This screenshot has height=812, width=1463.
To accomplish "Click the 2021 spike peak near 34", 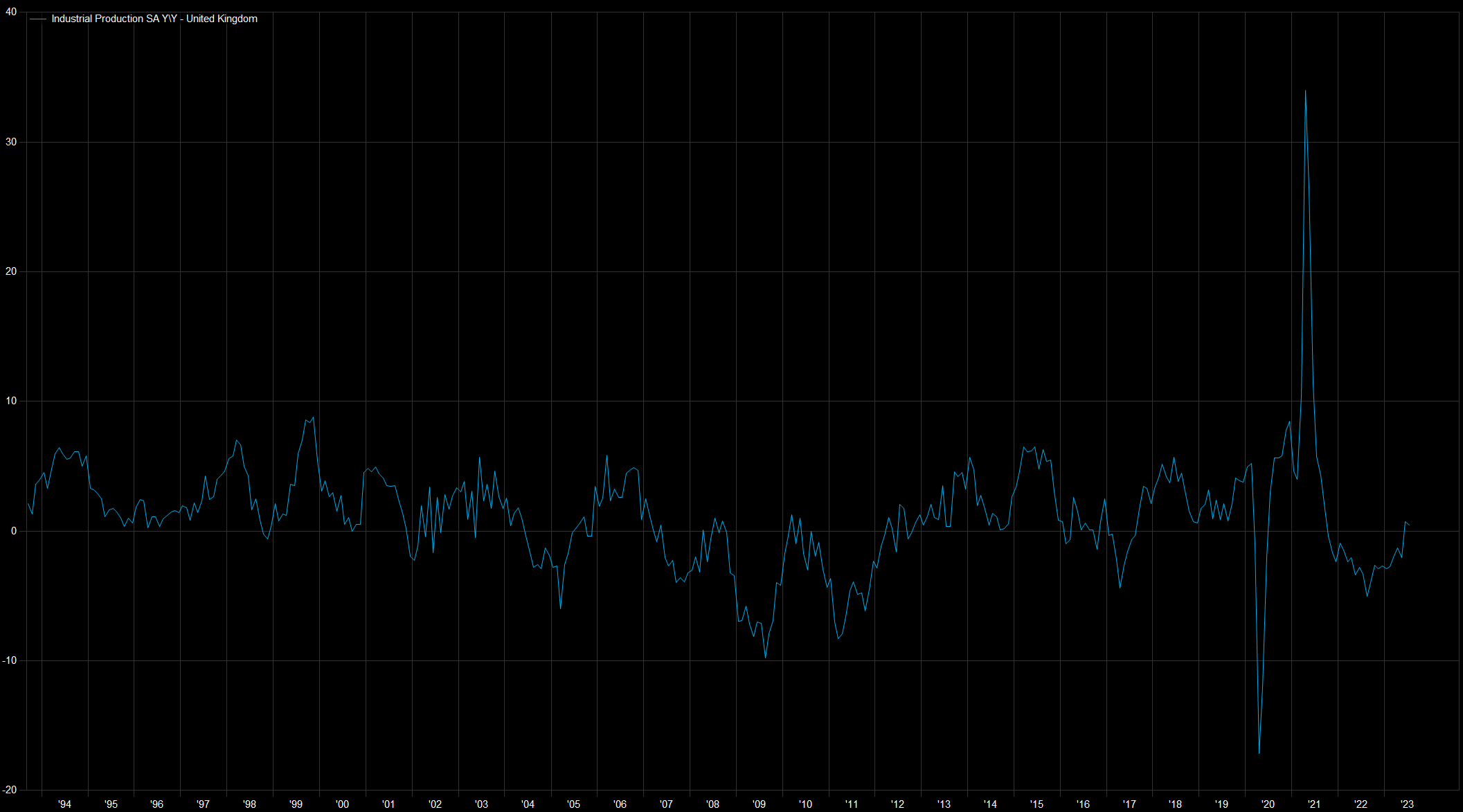I will [1305, 91].
